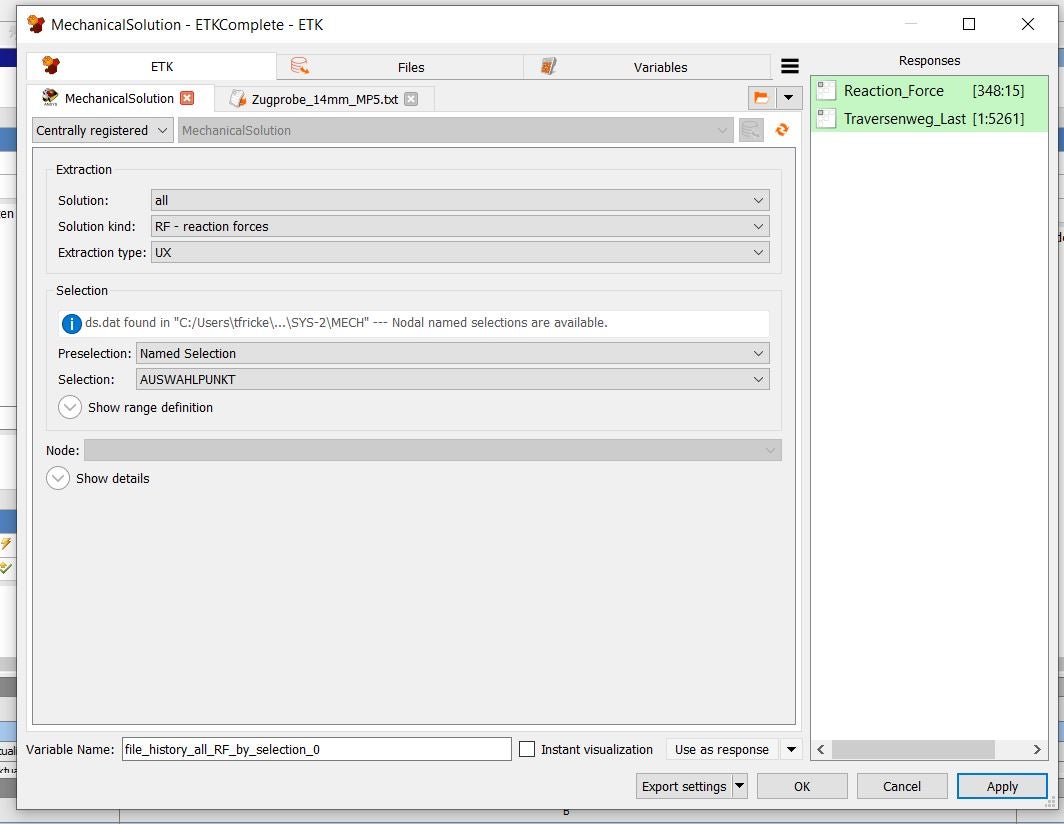Click the Export settings button
1064x824 pixels.
point(684,786)
